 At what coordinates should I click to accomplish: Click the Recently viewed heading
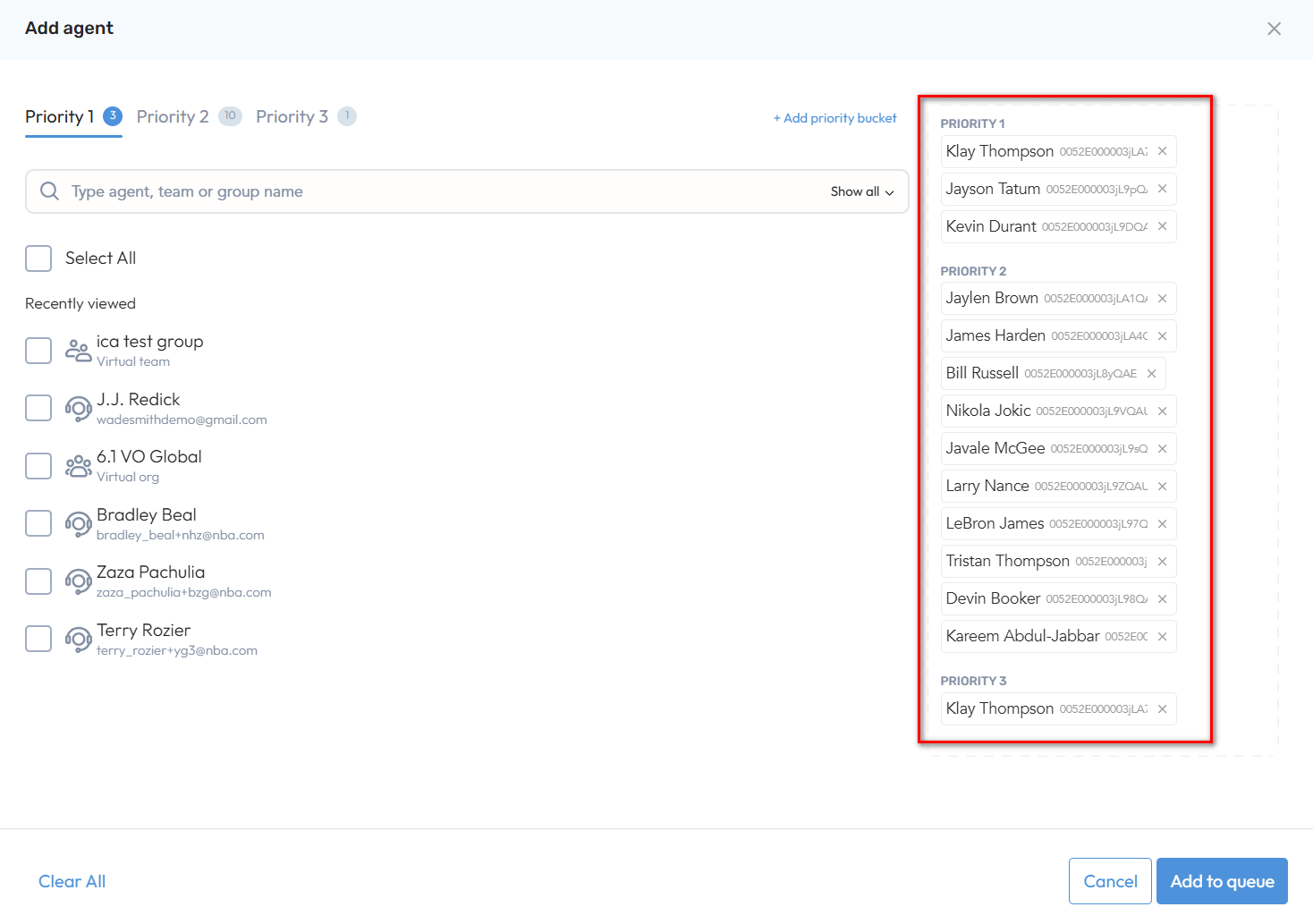pyautogui.click(x=80, y=304)
